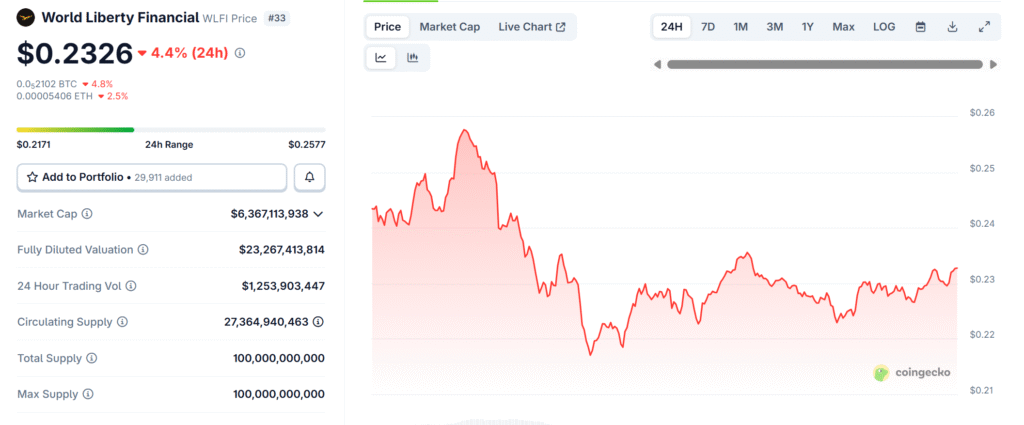Select the 24H time range

pyautogui.click(x=672, y=26)
